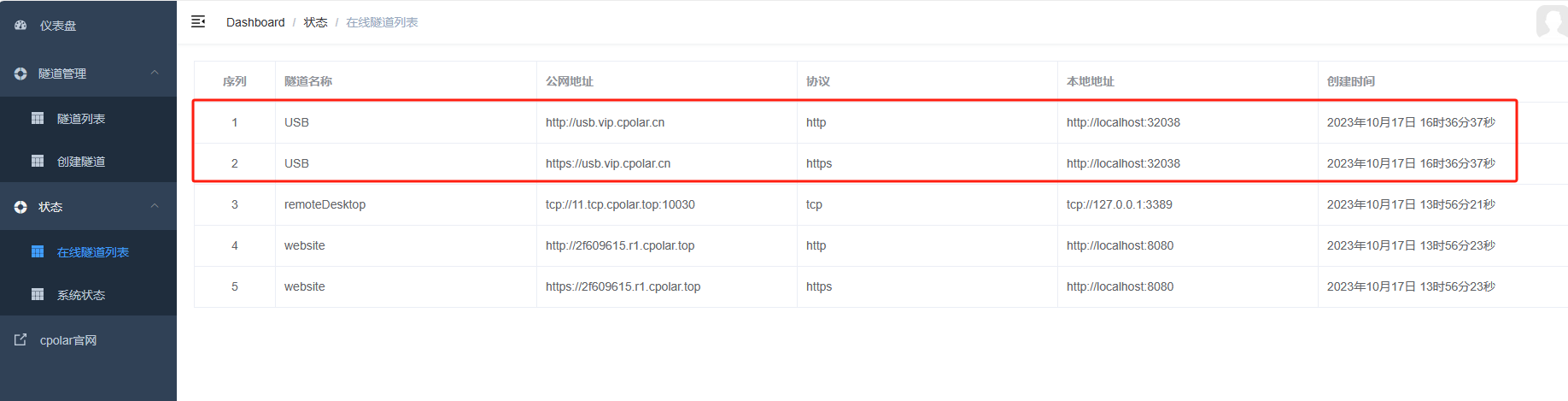This screenshot has width=1568, height=401.
Task: Click the https://2f609615.r1.cpolar.top address
Action: 623,286
